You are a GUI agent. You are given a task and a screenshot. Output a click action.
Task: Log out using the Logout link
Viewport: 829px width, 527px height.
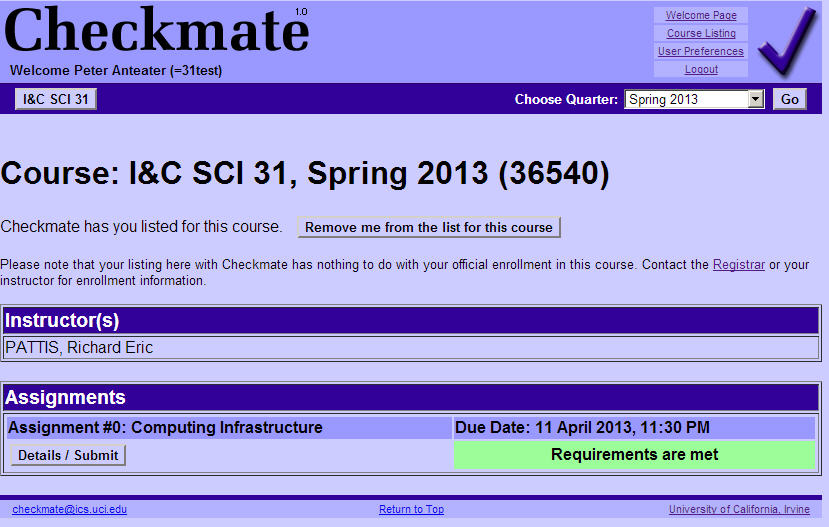[x=700, y=69]
